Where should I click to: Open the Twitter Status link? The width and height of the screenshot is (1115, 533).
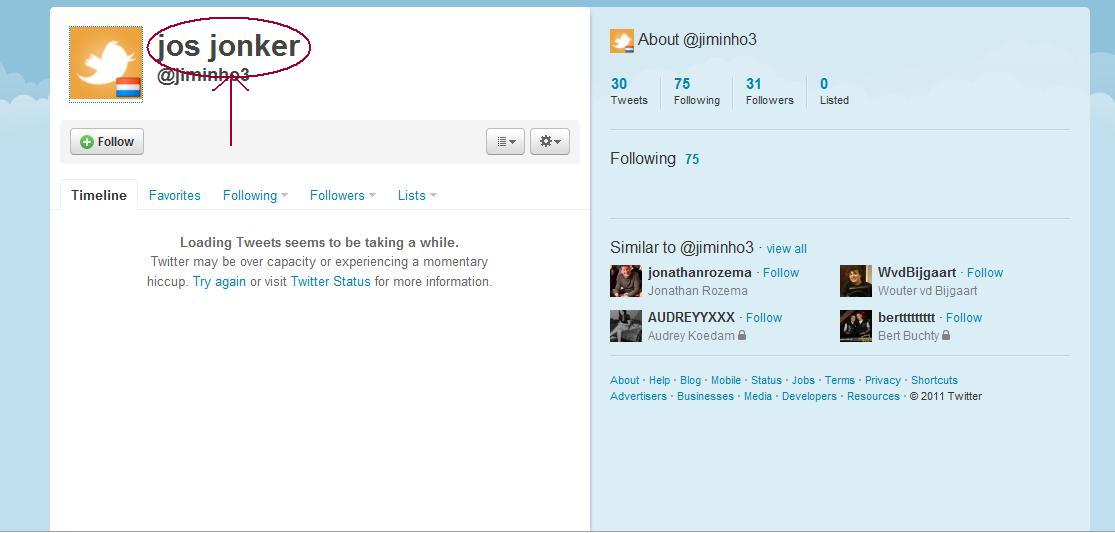(x=331, y=281)
